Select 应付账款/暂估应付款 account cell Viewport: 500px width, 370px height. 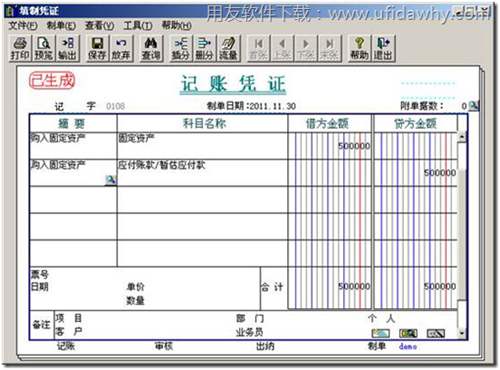[x=202, y=173]
